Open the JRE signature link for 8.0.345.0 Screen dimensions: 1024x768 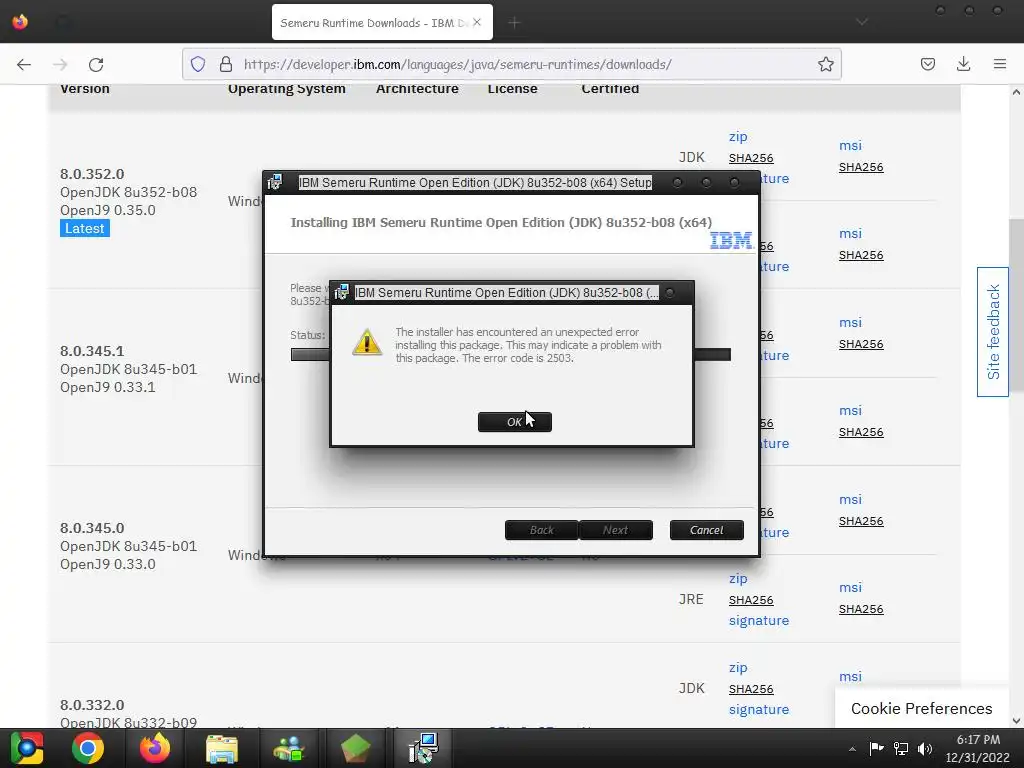(x=759, y=620)
